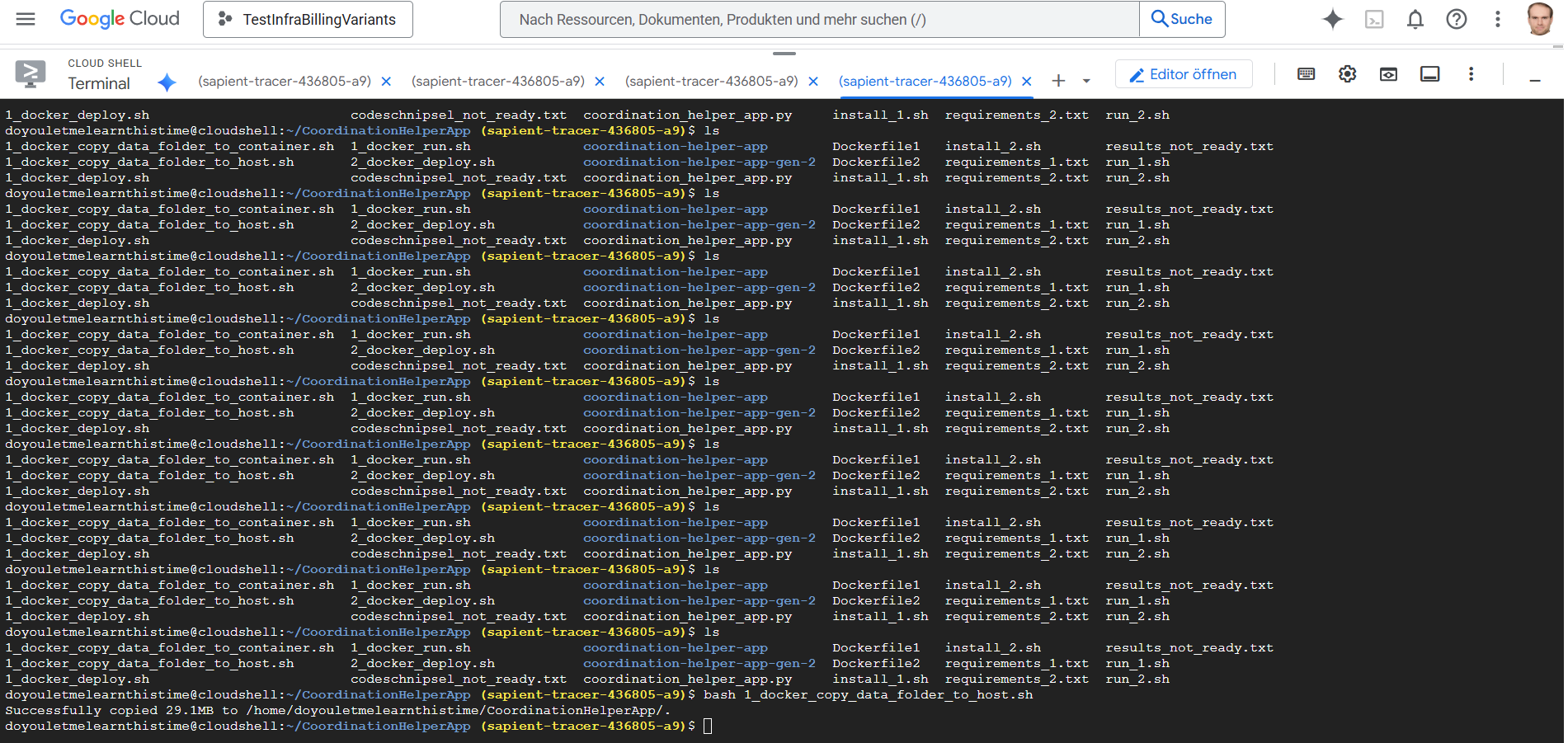Click the terminal cursor at the last prompt
The width and height of the screenshot is (1568, 743).
click(x=708, y=727)
